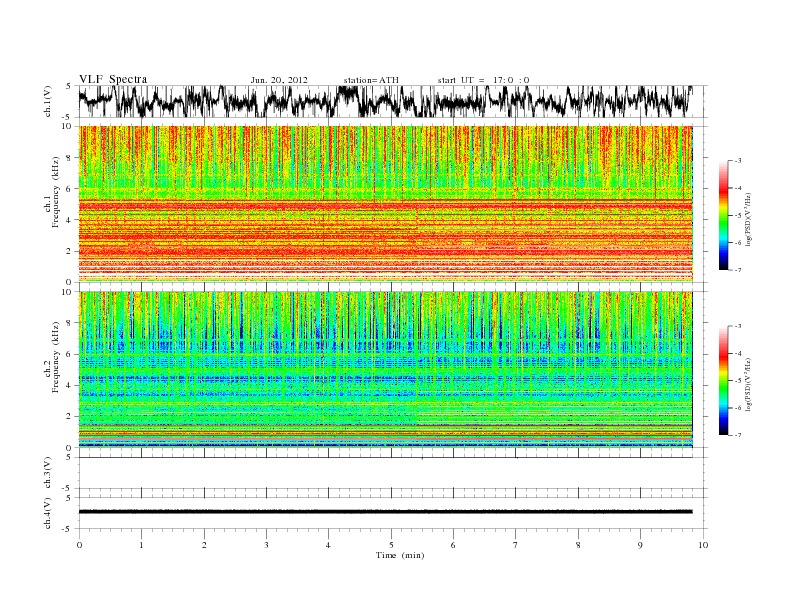Click the ch.2 spectrogram color bar
Image resolution: width=792 pixels, height=612 pixels.
pos(723,381)
